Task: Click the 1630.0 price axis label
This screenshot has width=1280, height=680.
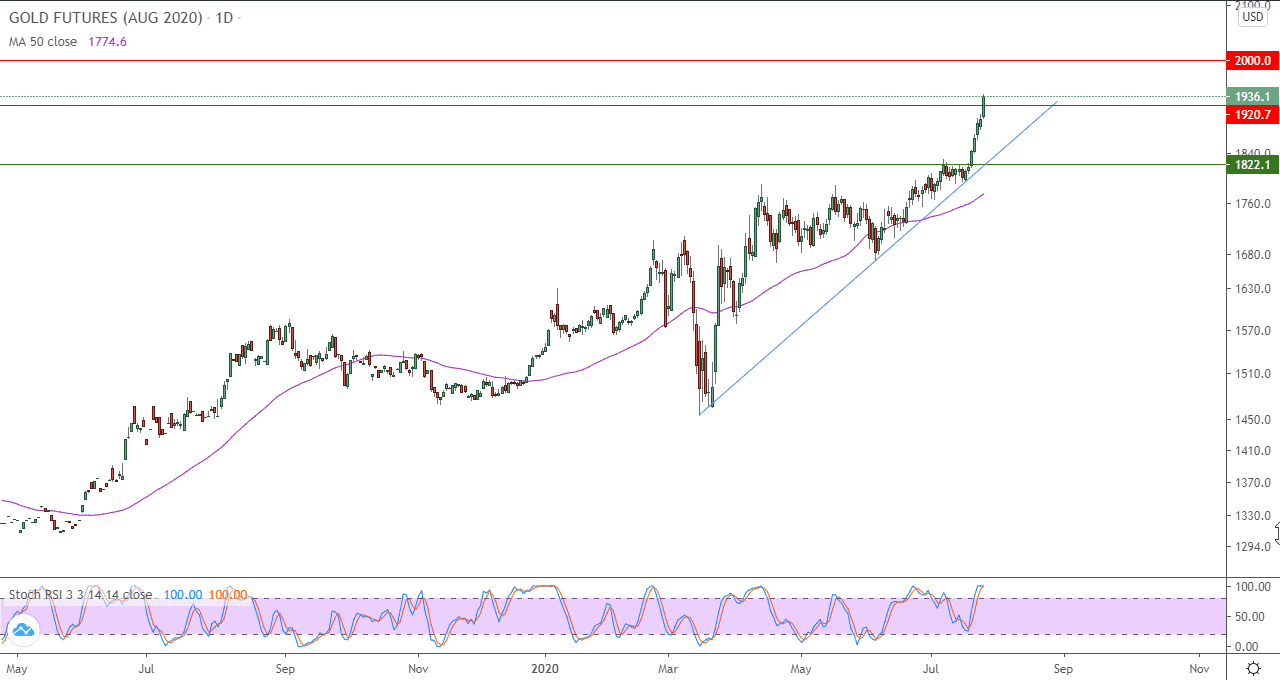Action: (x=1252, y=290)
